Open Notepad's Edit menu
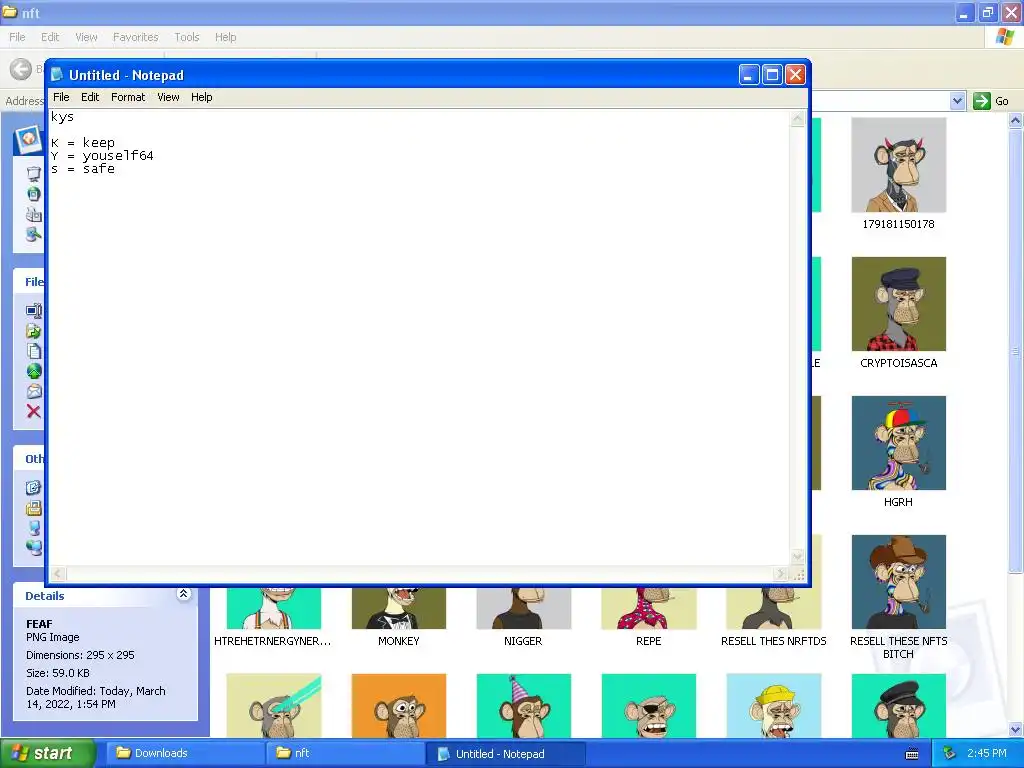The width and height of the screenshot is (1024, 768). (x=90, y=97)
